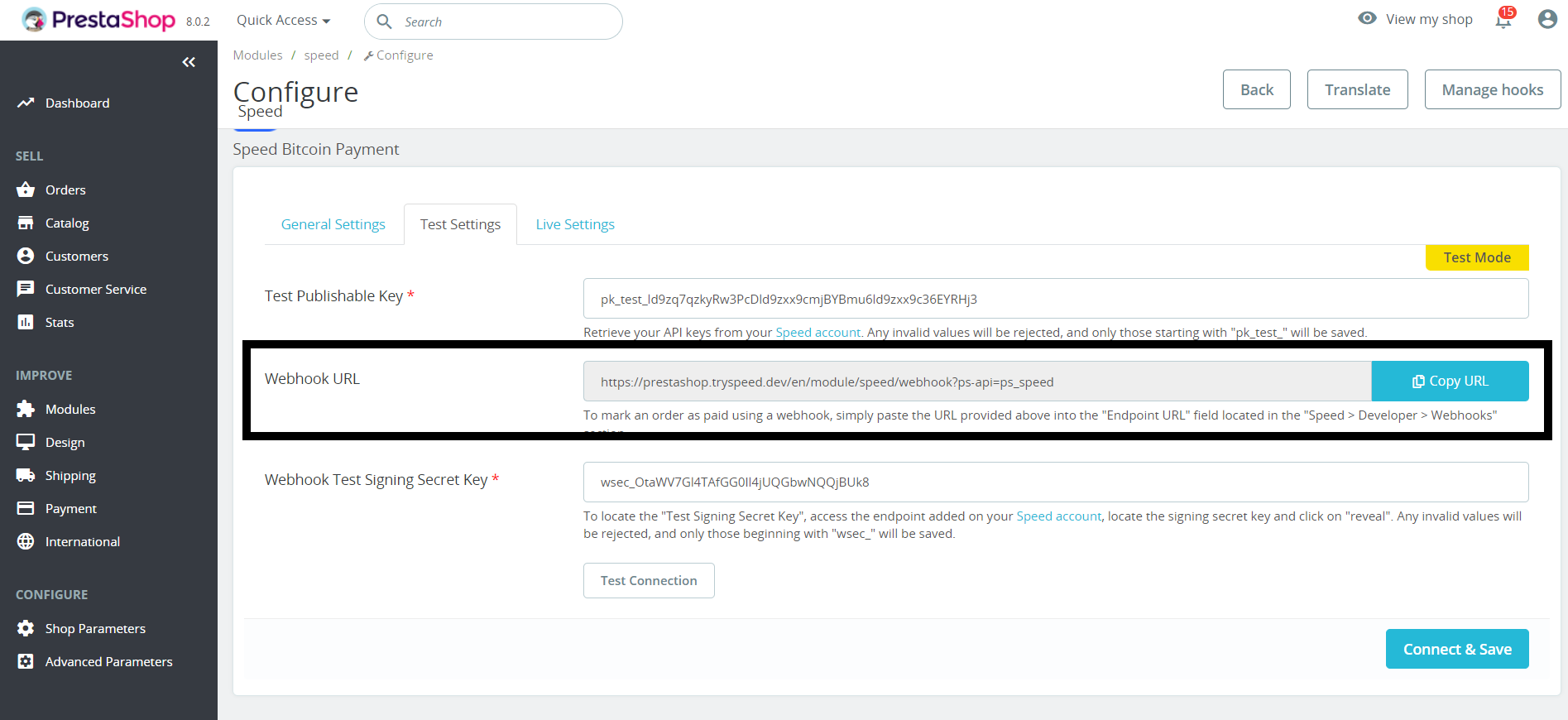Click the Catalog store icon
The image size is (1568, 720).
click(x=26, y=223)
